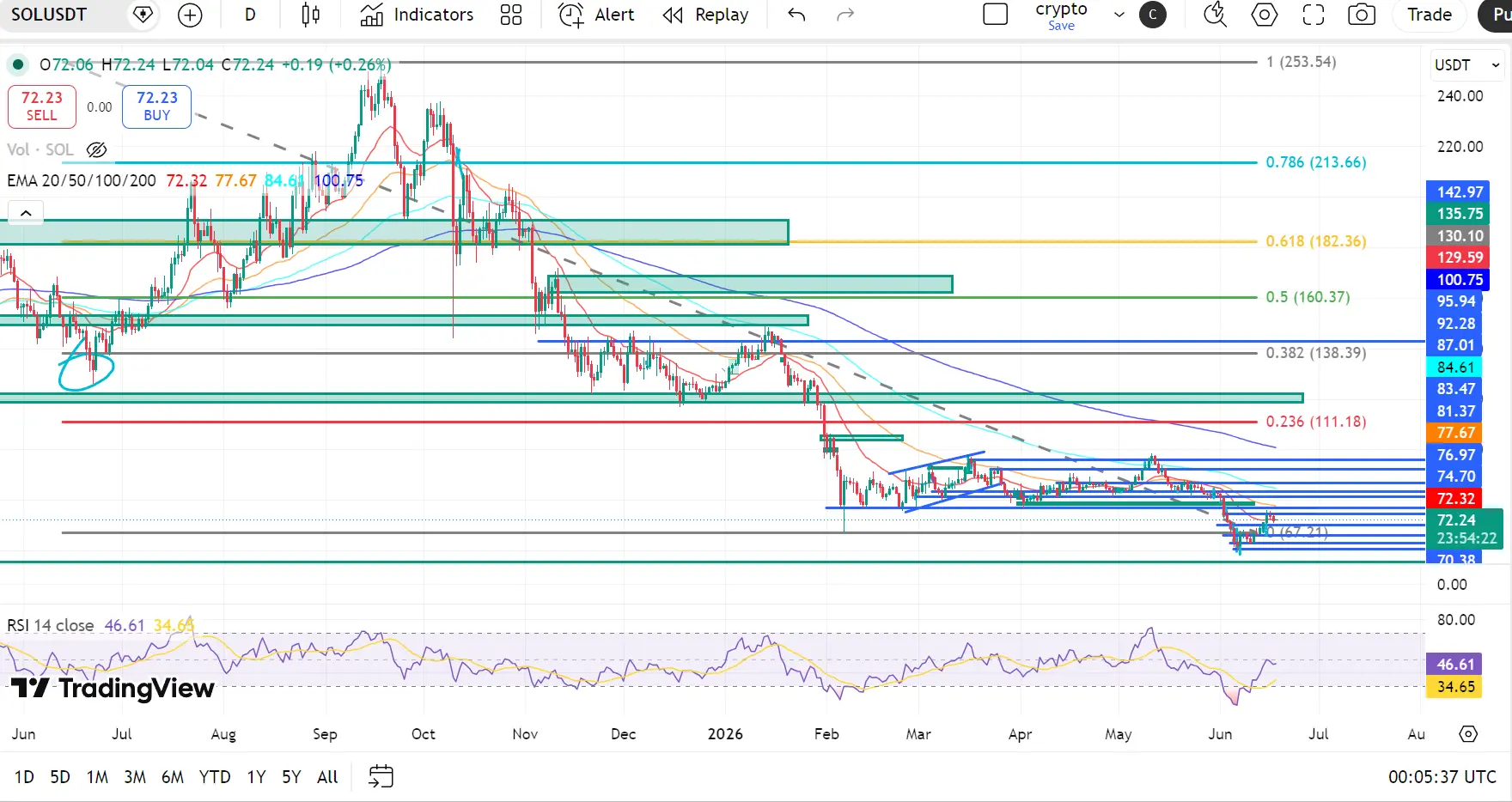
Task: Toggle visibility of the Vol SOL indicator
Action: tap(97, 149)
